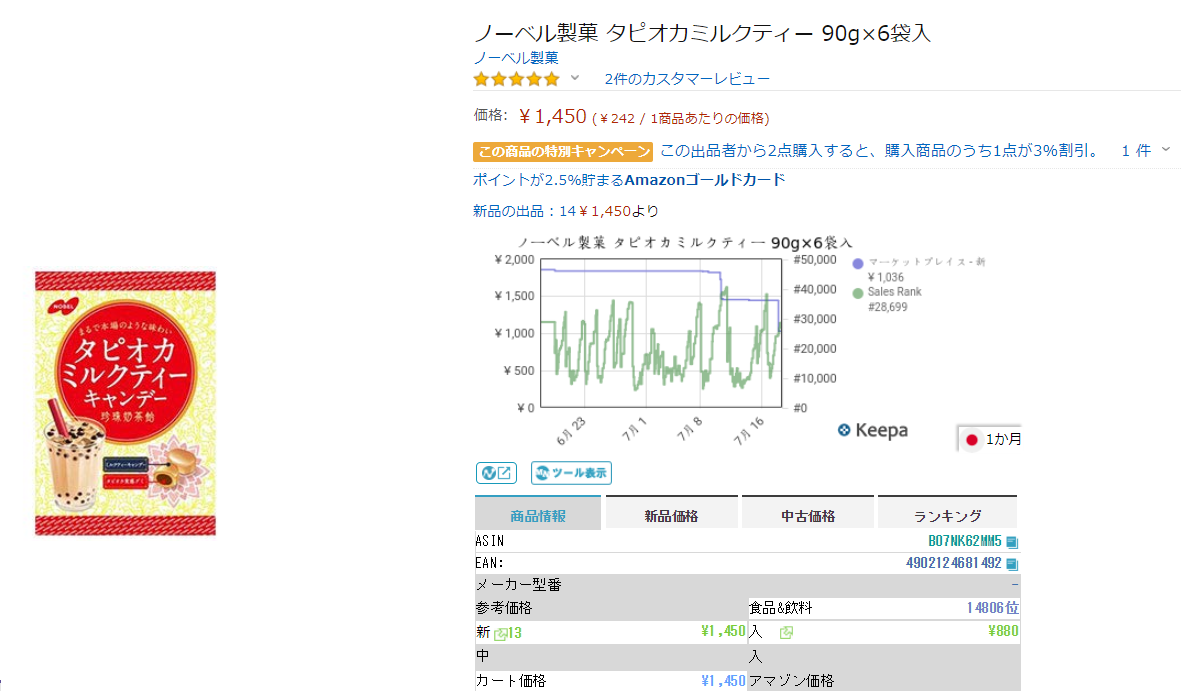Select the 中古価格 tab
1181x691 pixels.
pos(808,516)
